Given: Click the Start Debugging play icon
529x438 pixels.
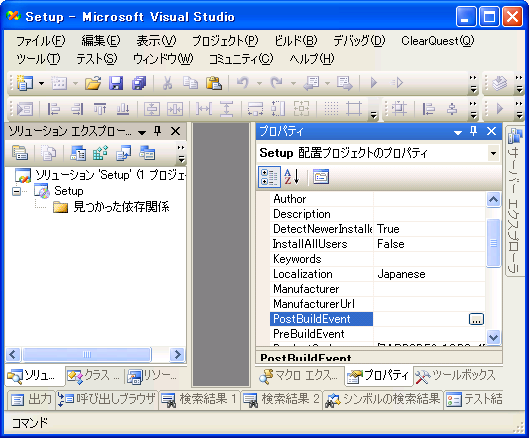Looking at the screenshot, I should tap(373, 83).
